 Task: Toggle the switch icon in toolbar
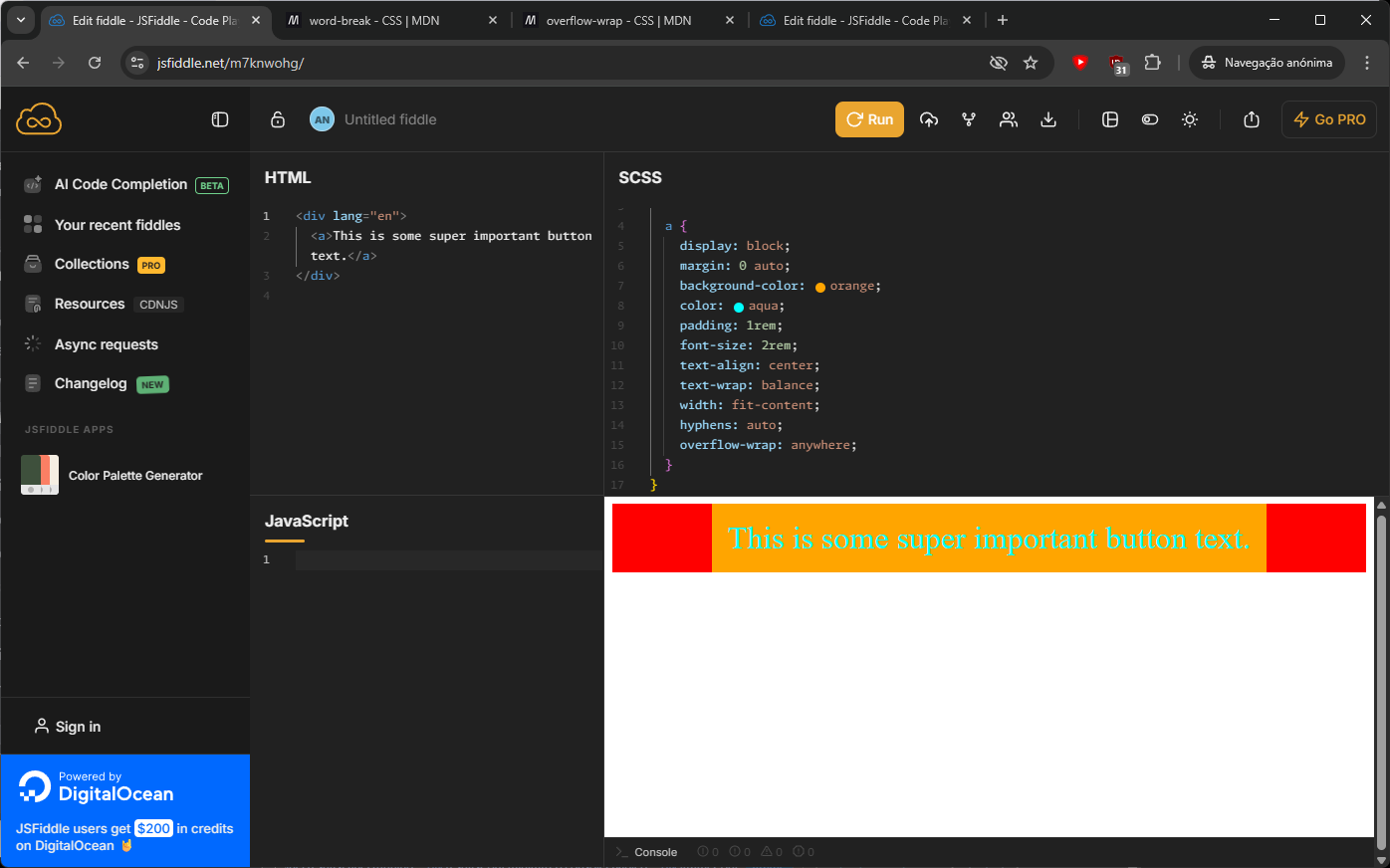click(x=1150, y=119)
